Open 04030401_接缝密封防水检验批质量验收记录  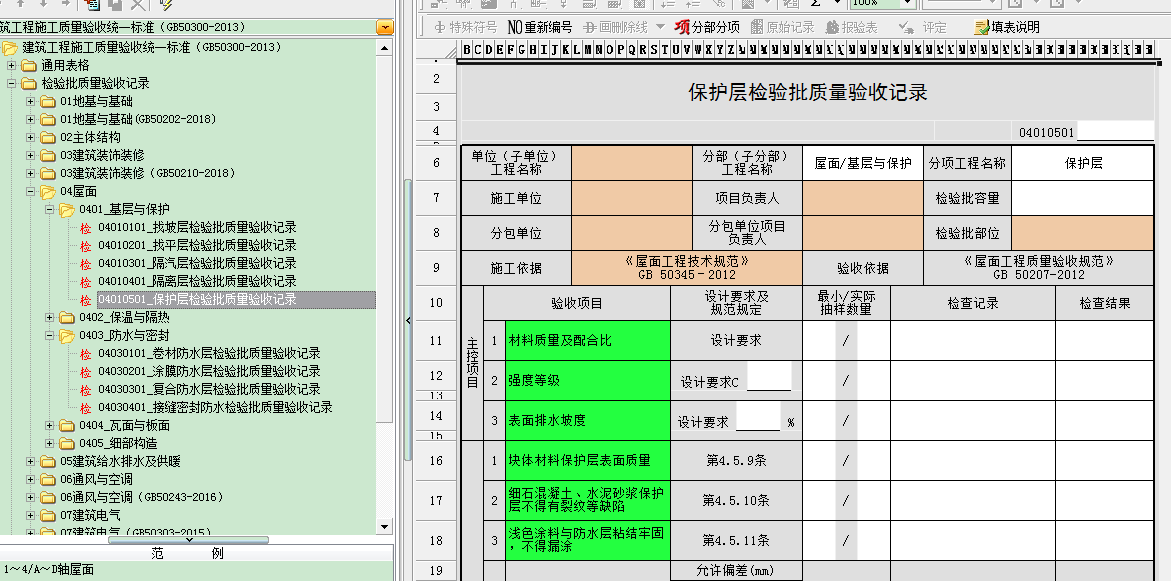214,407
